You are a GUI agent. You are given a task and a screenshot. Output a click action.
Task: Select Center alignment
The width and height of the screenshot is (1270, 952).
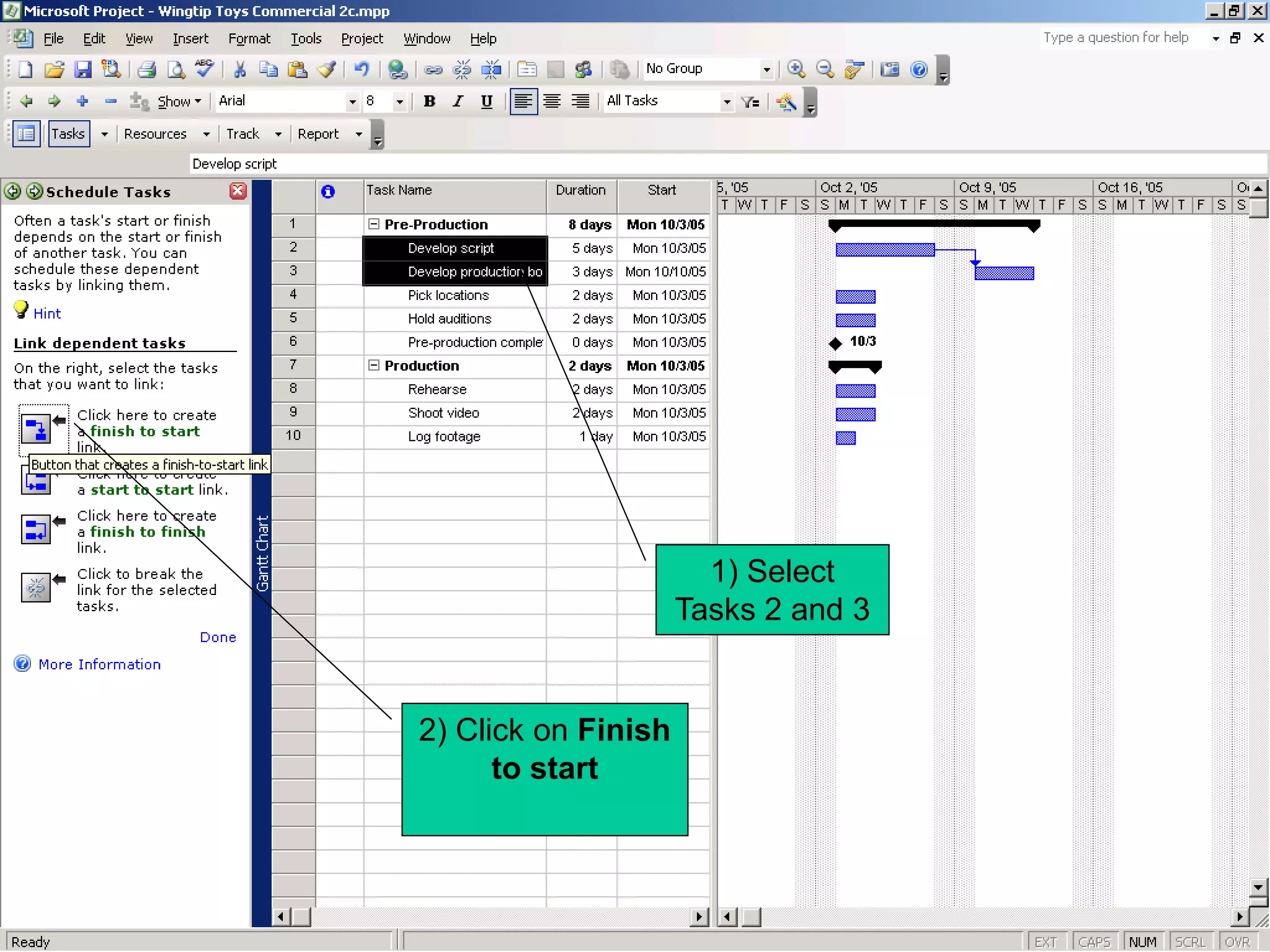552,102
